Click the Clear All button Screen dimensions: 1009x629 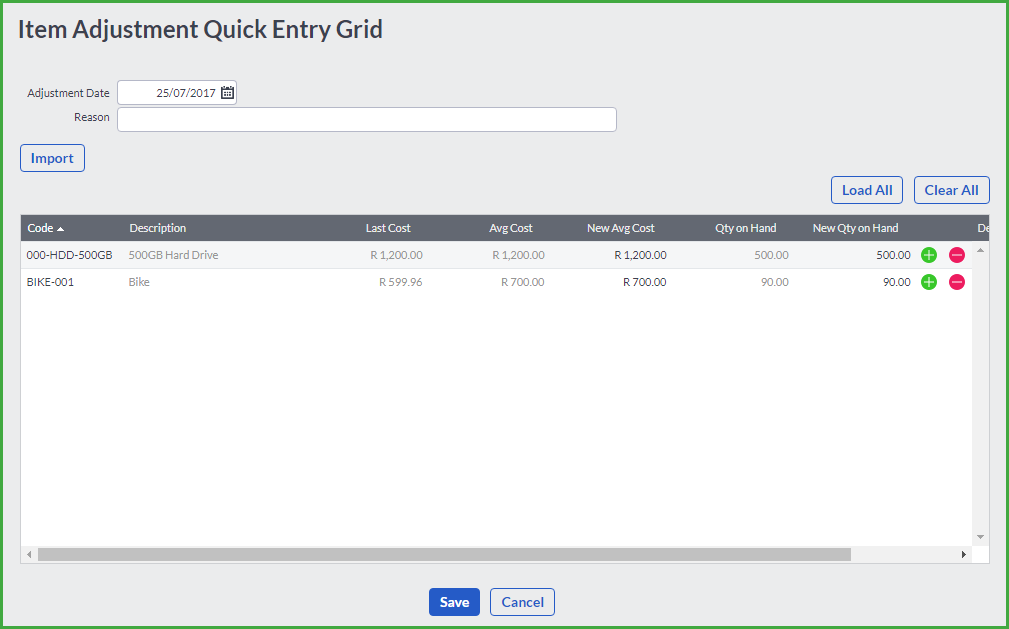952,190
